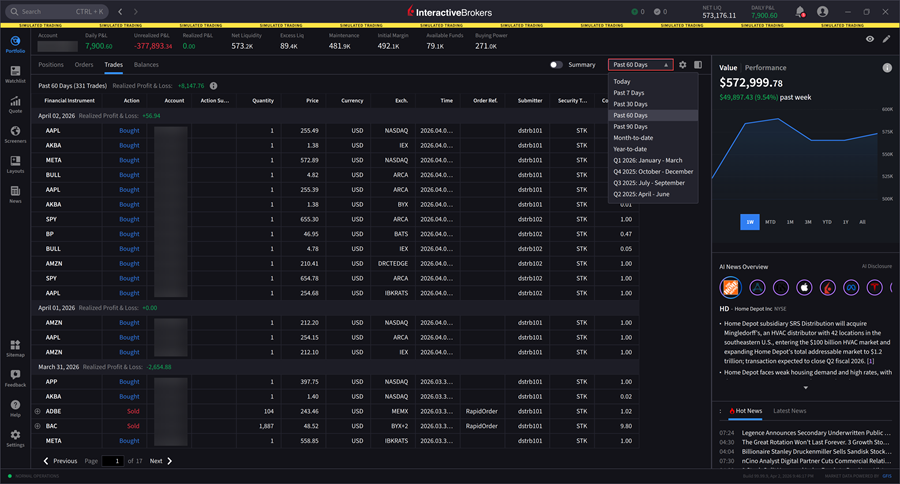Expand the ADBE trade row
The height and width of the screenshot is (484, 900).
pyautogui.click(x=38, y=411)
